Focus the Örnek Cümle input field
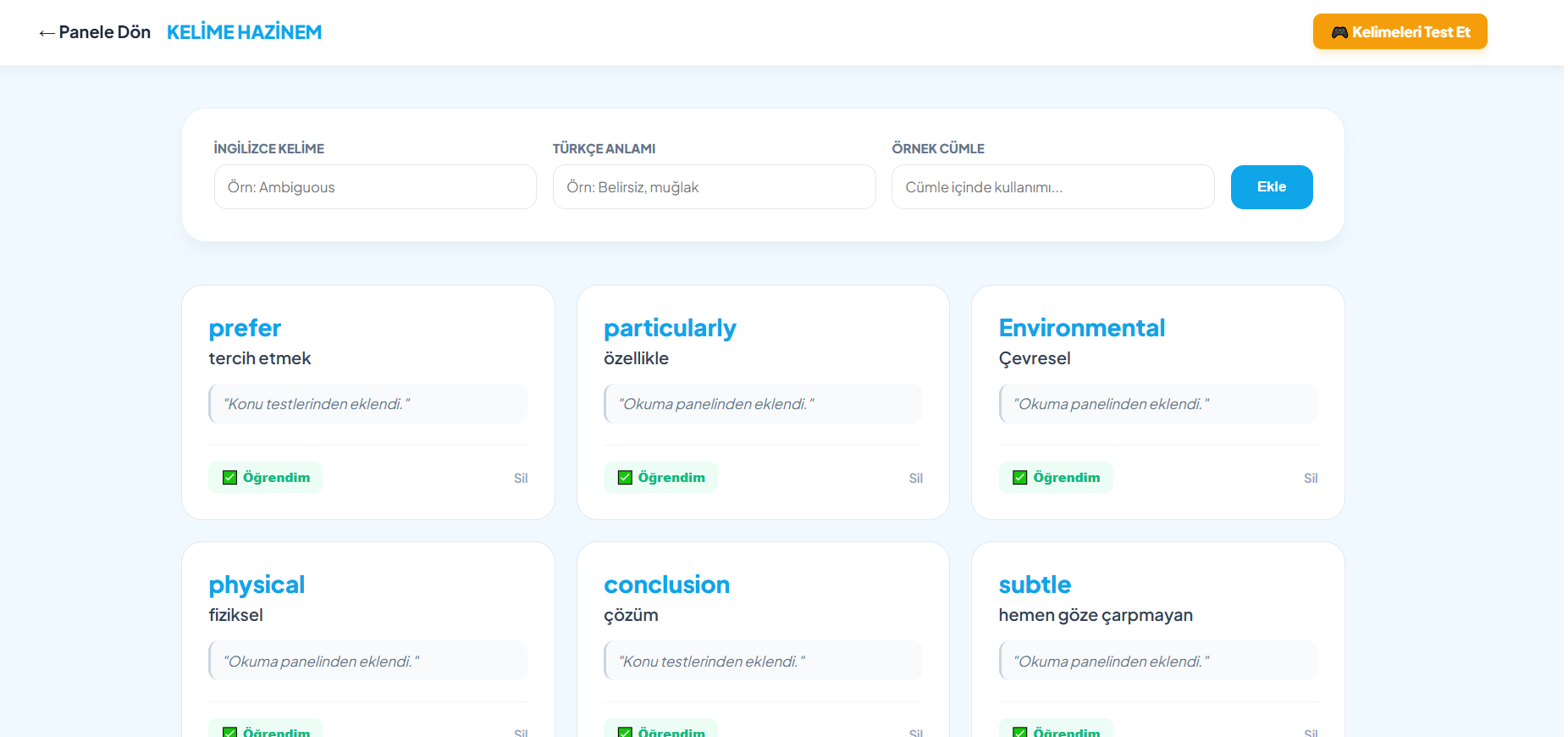1568x737 pixels. (x=1052, y=187)
